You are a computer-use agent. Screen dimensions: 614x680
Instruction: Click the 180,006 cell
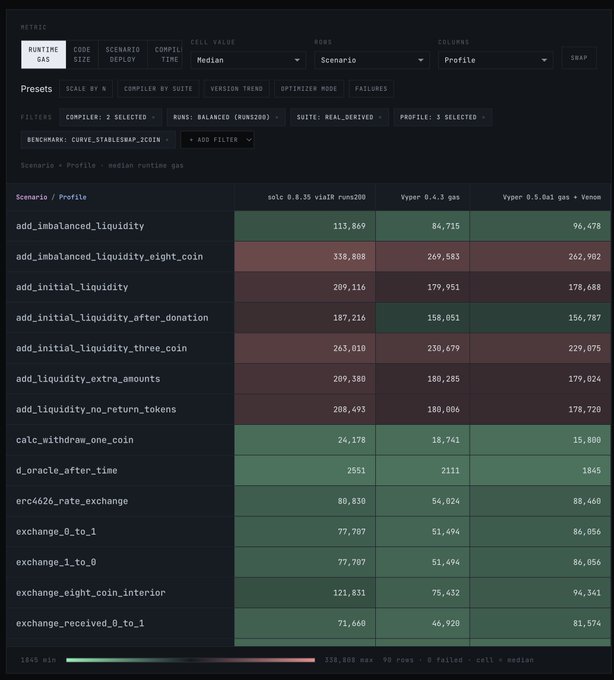pyautogui.click(x=422, y=409)
